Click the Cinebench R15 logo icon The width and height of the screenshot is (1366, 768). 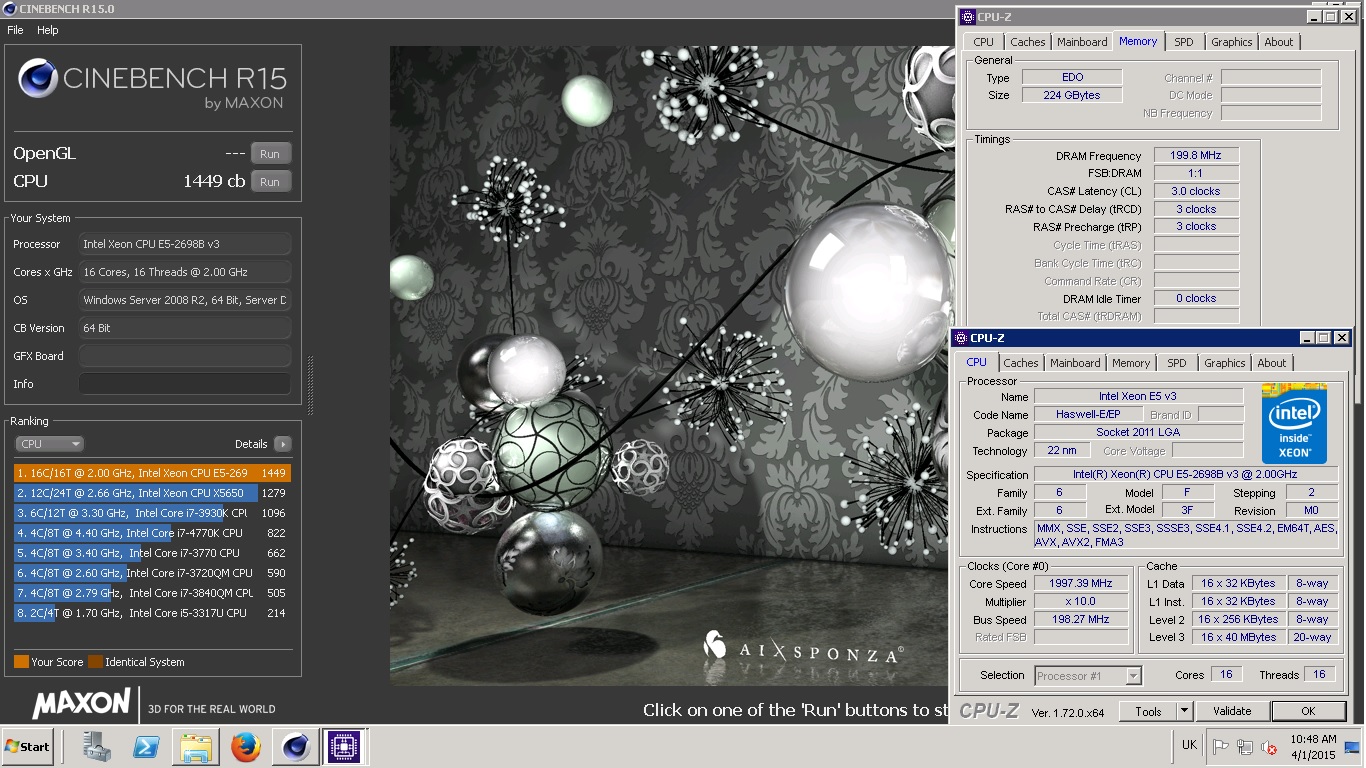[x=38, y=78]
